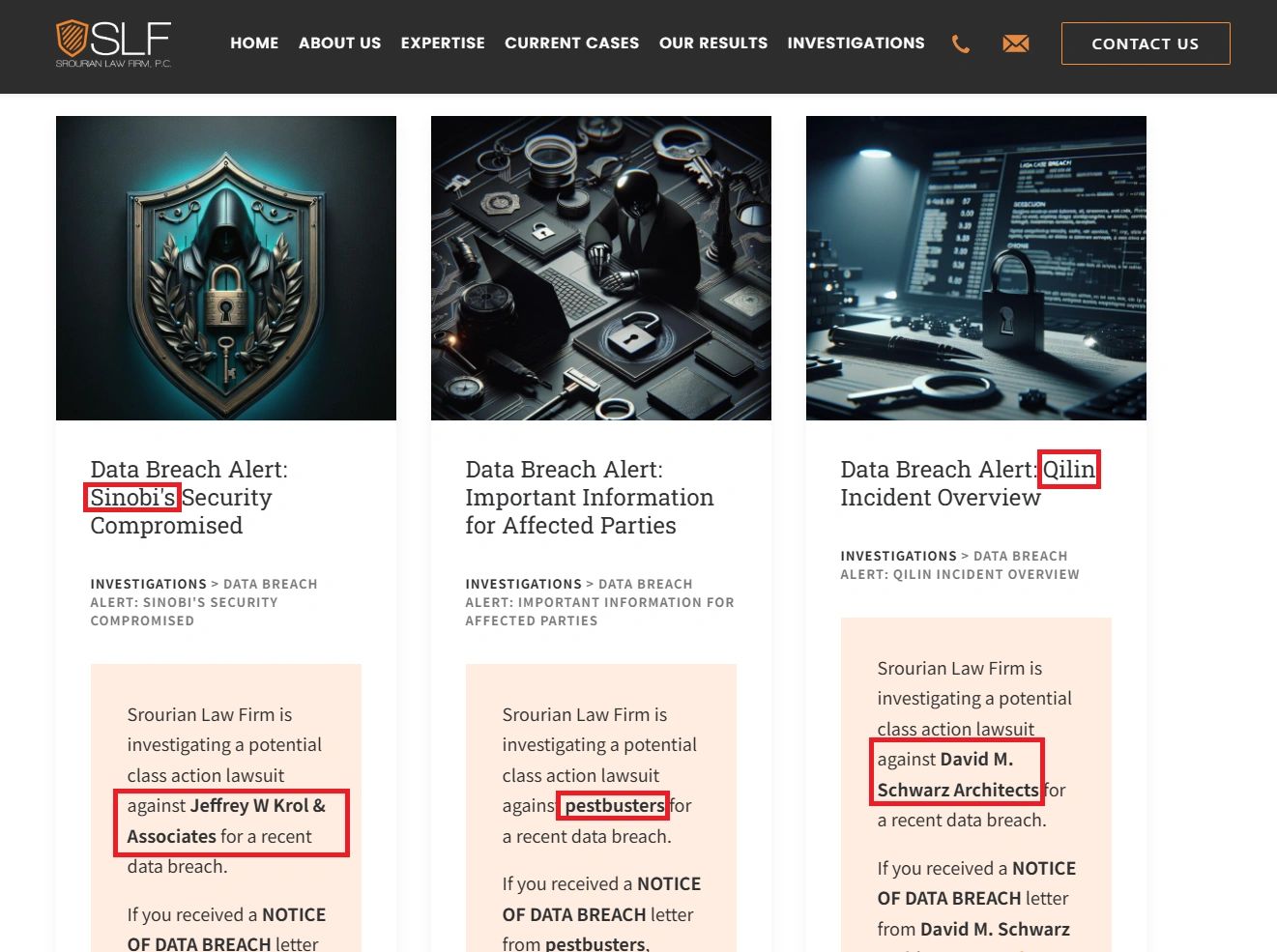Click NOTICE OF DATA BREACH in pestbusters card
The image size is (1277, 952).
pyautogui.click(x=601, y=899)
